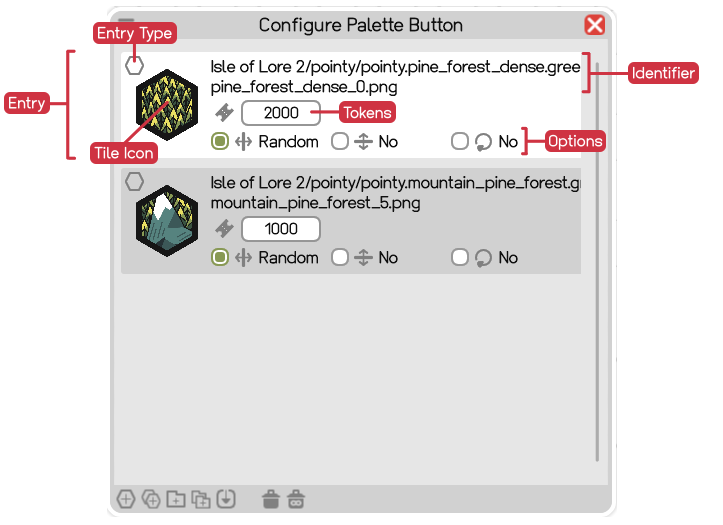
Task: Click the tokens field showing 1000
Action: click(x=281, y=229)
